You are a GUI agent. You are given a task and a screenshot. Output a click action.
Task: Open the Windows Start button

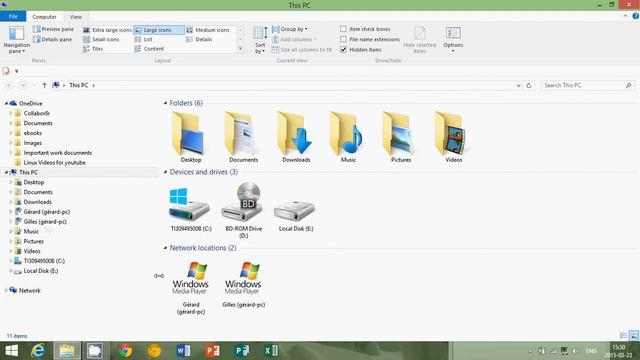pyautogui.click(x=11, y=351)
